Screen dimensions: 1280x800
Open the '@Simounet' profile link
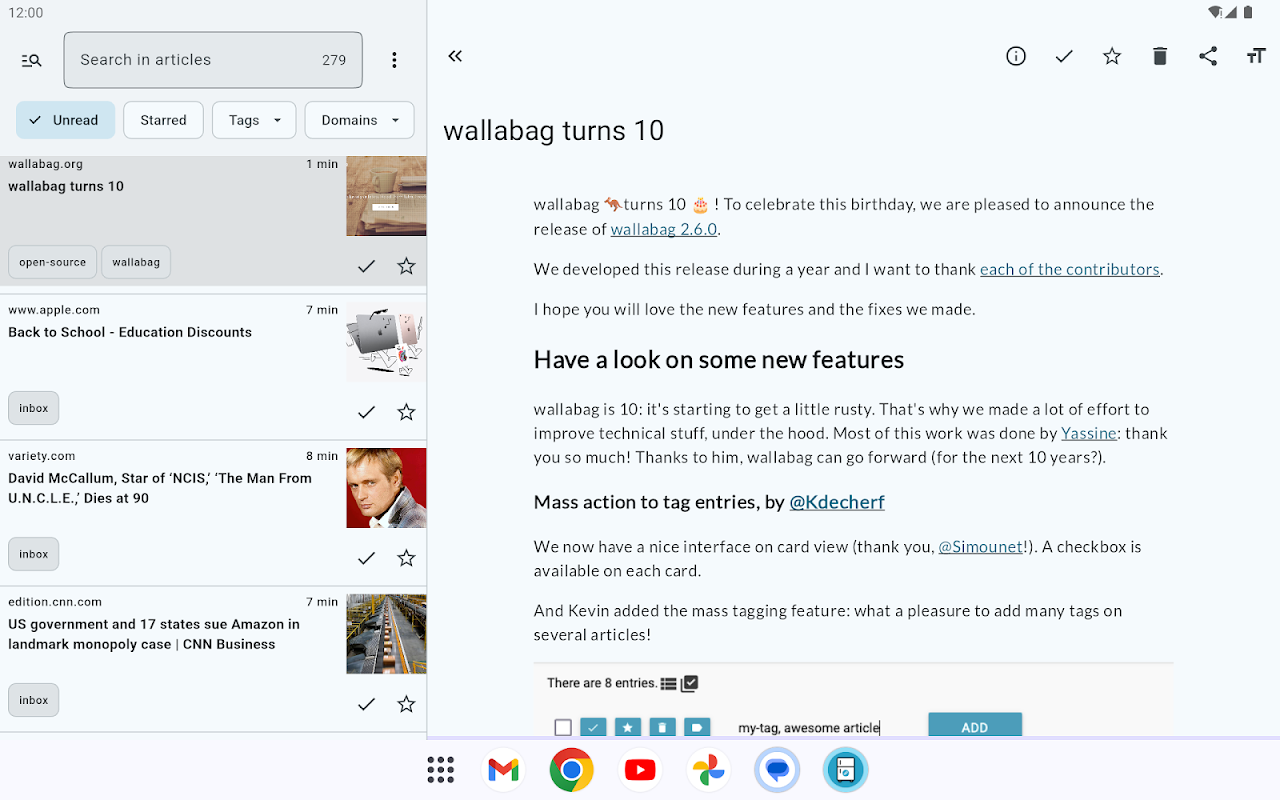click(981, 547)
